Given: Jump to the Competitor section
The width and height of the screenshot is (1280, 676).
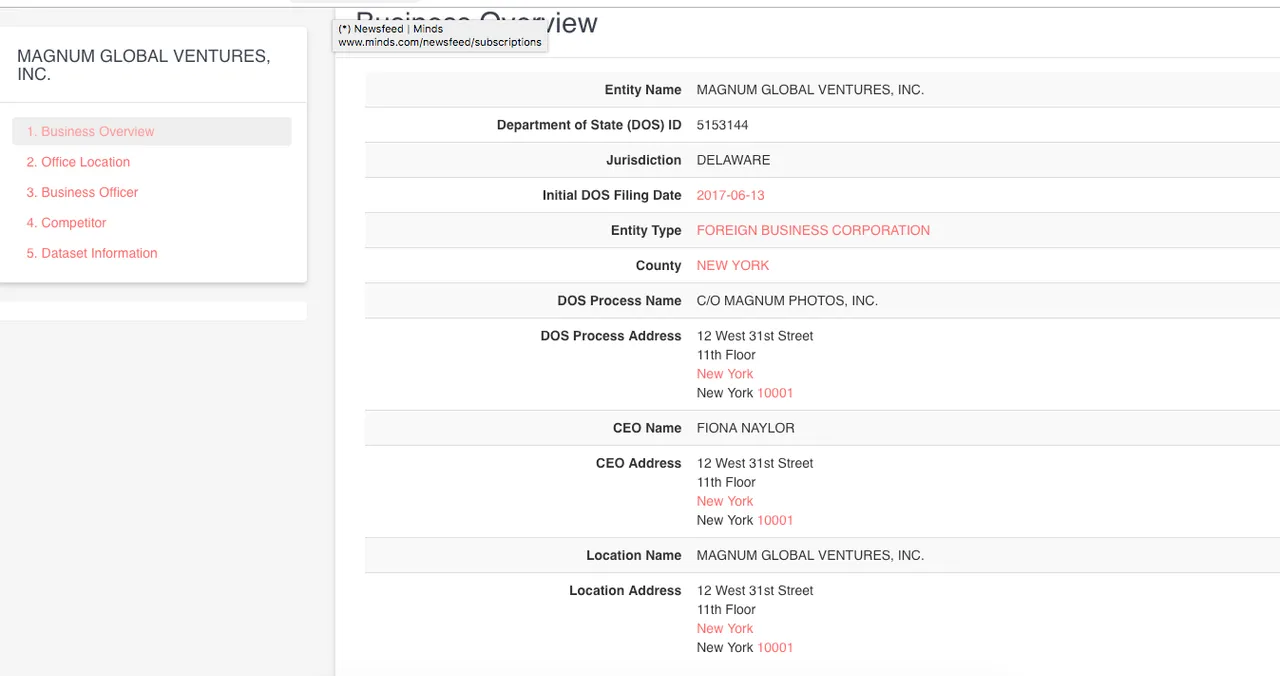Looking at the screenshot, I should 66,223.
